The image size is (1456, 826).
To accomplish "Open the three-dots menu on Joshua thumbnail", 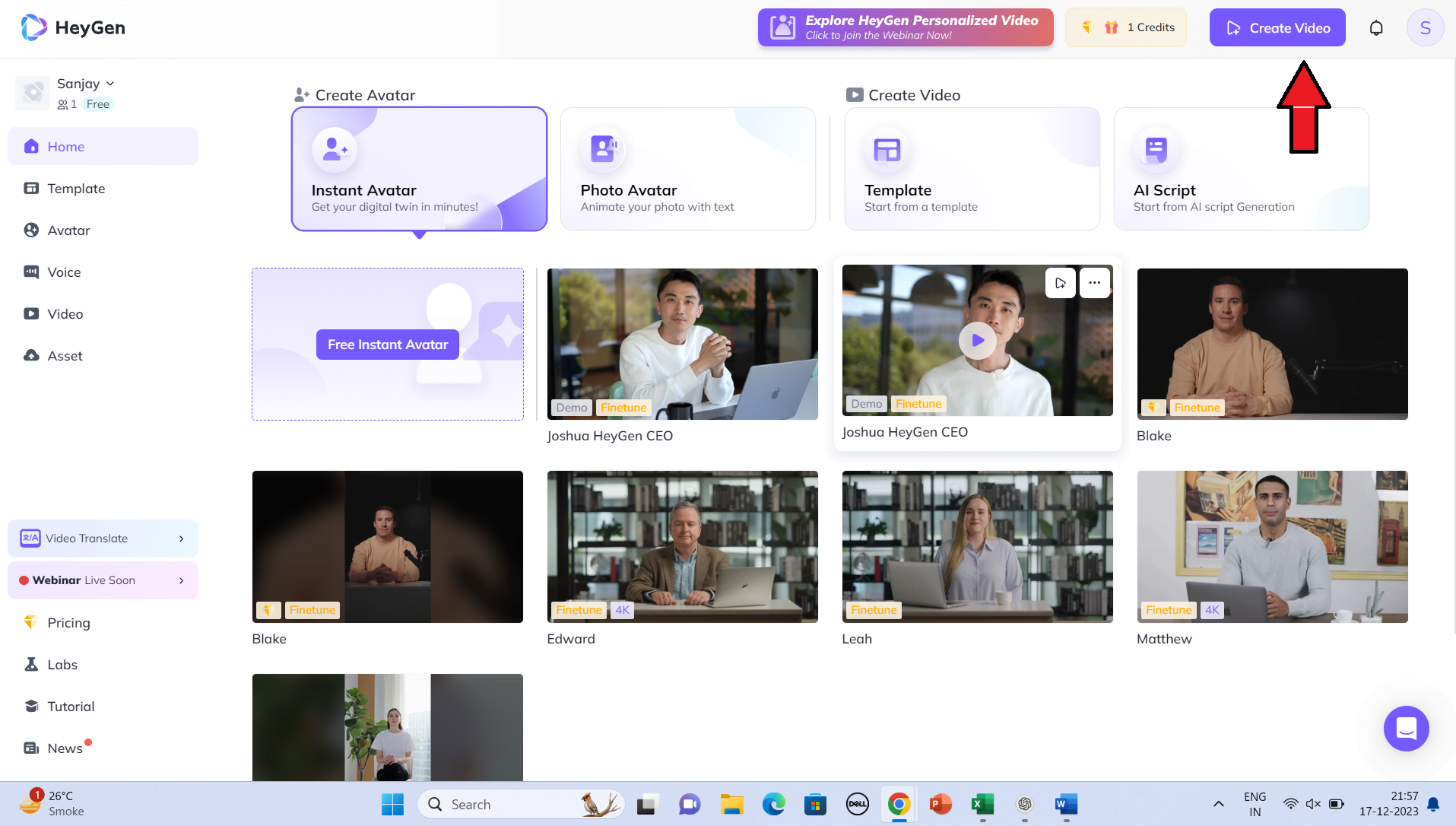I will coord(1094,283).
